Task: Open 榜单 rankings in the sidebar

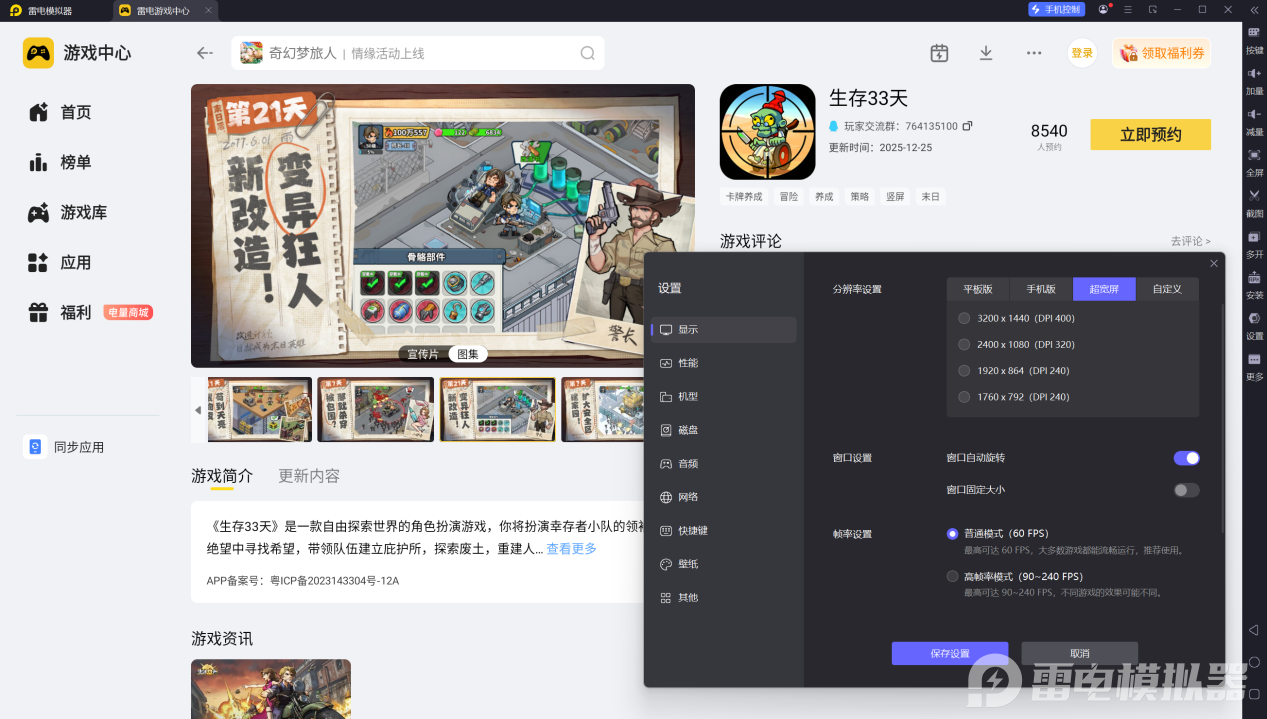Action: pos(60,162)
